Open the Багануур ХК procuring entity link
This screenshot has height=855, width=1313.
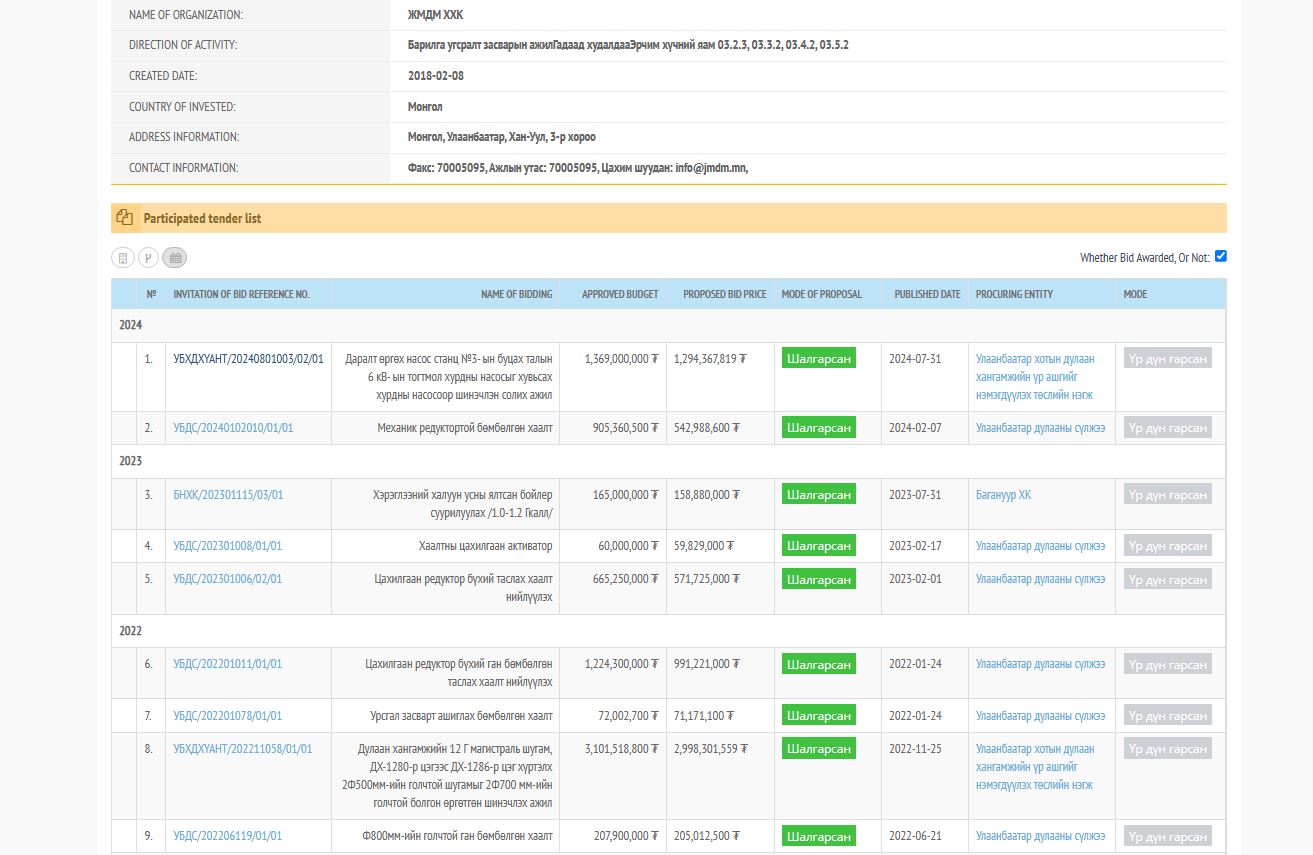(1003, 495)
